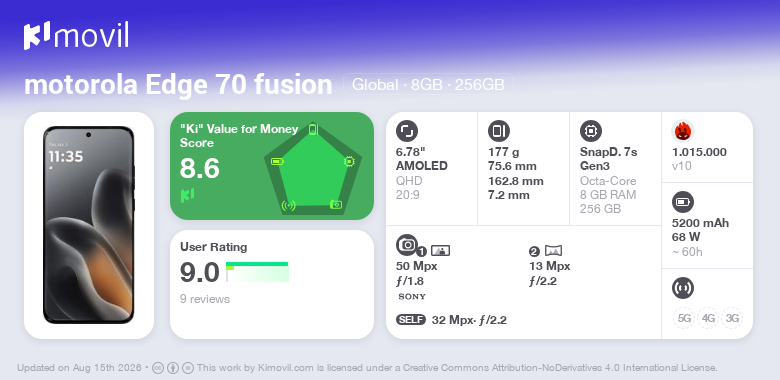Select the 5G network badge
The width and height of the screenshot is (780, 380).
pos(684,318)
